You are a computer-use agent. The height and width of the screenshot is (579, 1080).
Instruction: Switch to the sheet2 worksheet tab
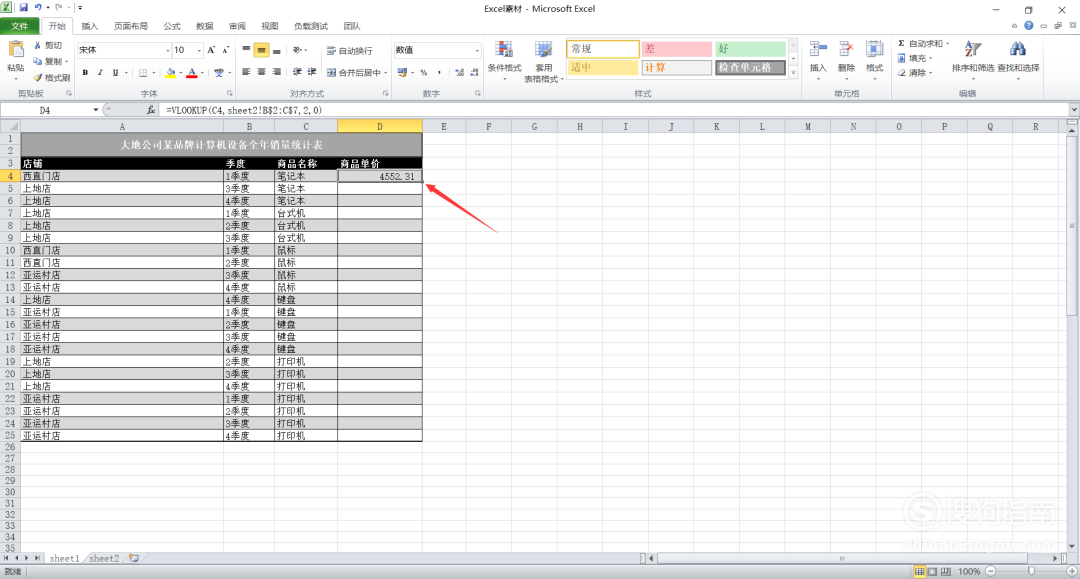pos(104,558)
